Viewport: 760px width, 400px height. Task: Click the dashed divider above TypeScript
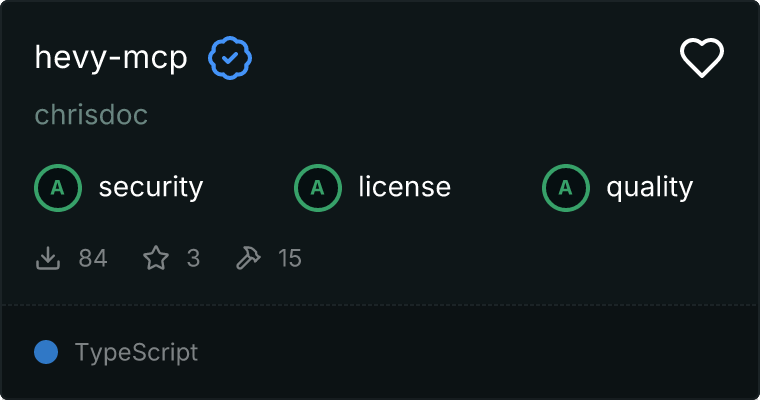click(x=380, y=304)
